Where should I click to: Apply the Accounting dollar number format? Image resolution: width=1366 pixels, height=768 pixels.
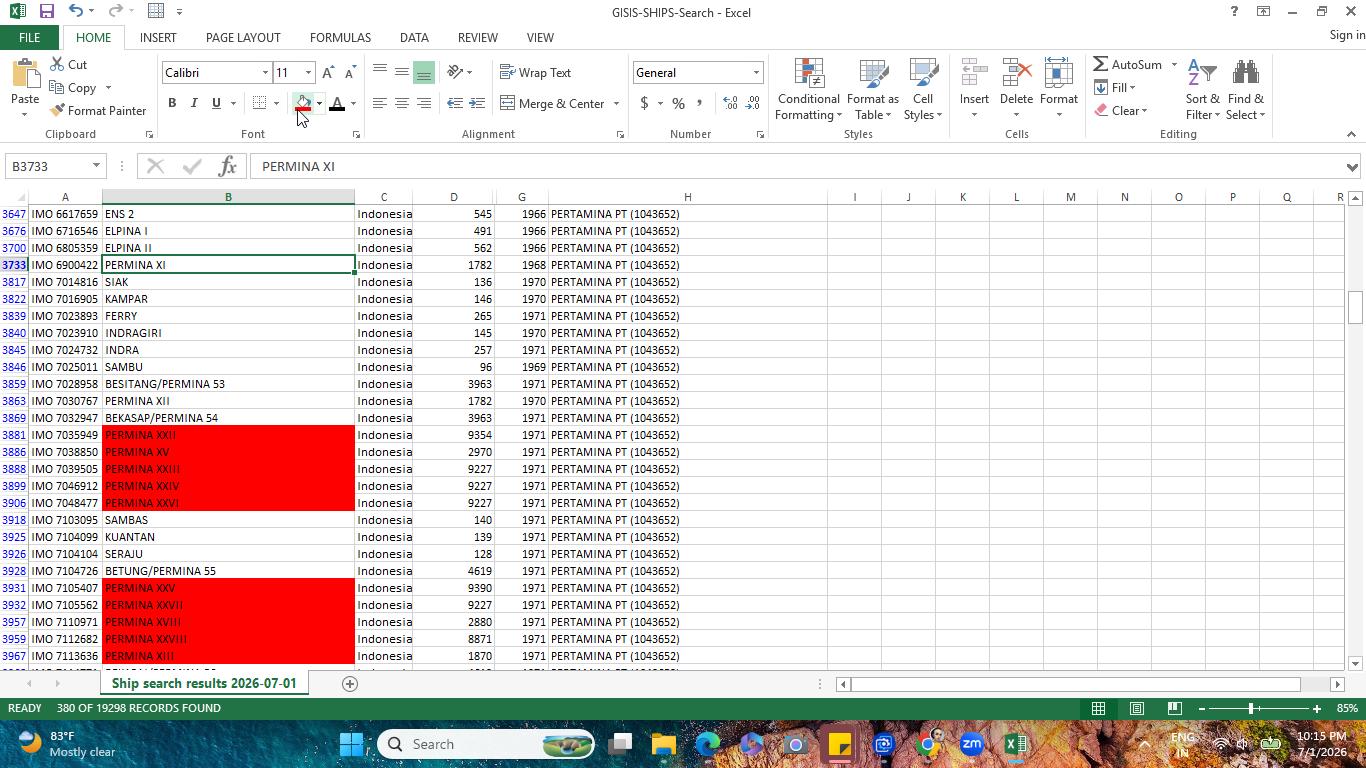click(x=644, y=103)
